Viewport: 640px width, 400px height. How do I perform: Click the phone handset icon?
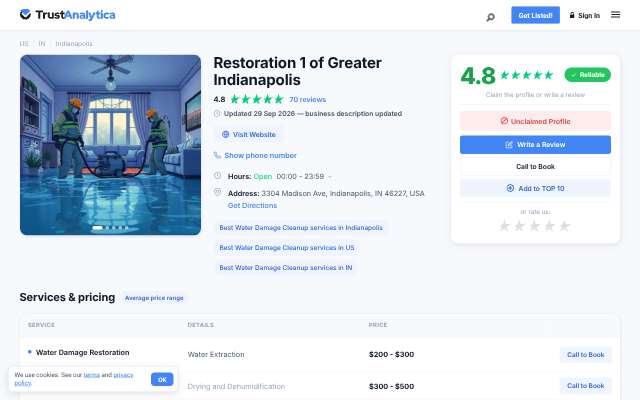217,155
